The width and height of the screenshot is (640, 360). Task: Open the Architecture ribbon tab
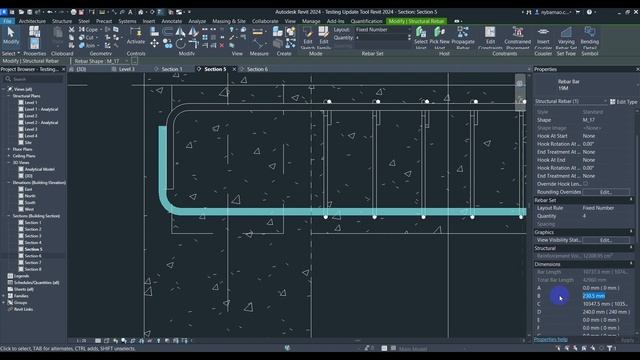pos(32,21)
